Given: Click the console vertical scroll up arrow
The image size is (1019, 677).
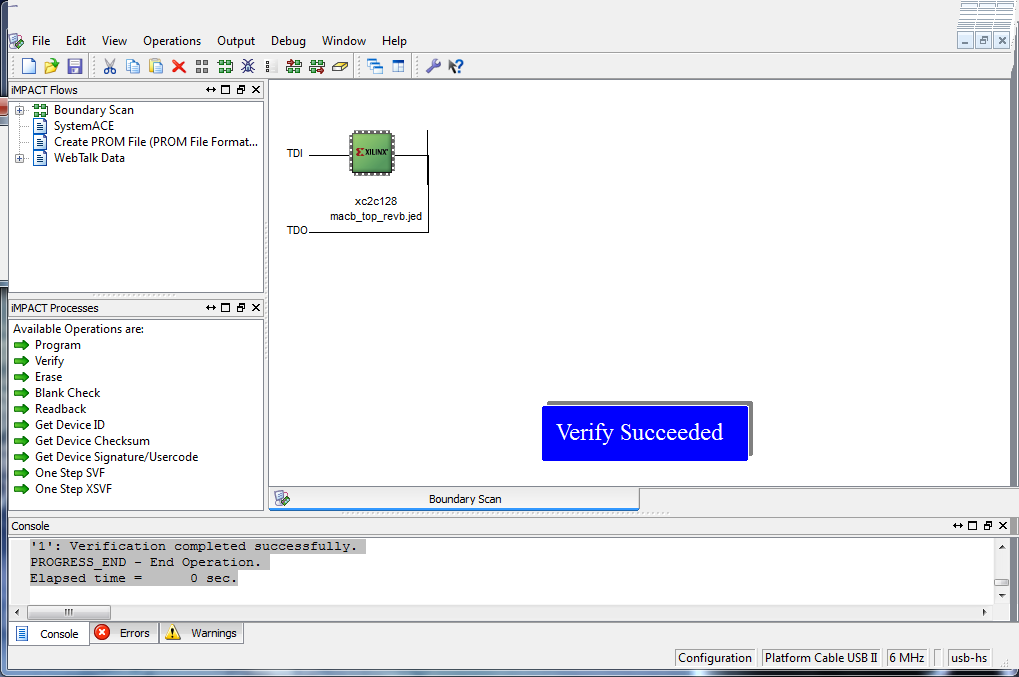Looking at the screenshot, I should click(1001, 547).
